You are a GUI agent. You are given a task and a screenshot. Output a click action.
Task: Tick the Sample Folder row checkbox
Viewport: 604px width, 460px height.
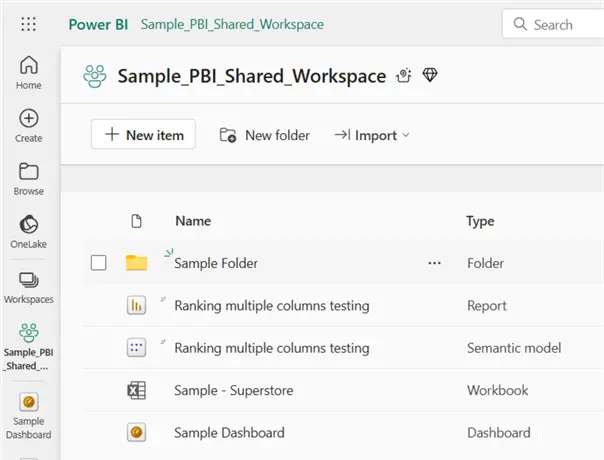point(99,263)
